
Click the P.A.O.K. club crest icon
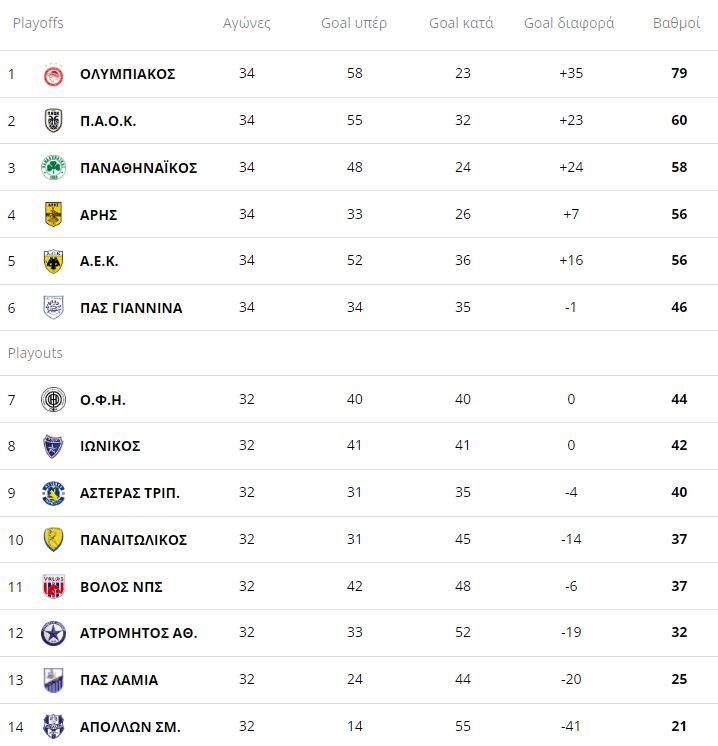coord(54,121)
